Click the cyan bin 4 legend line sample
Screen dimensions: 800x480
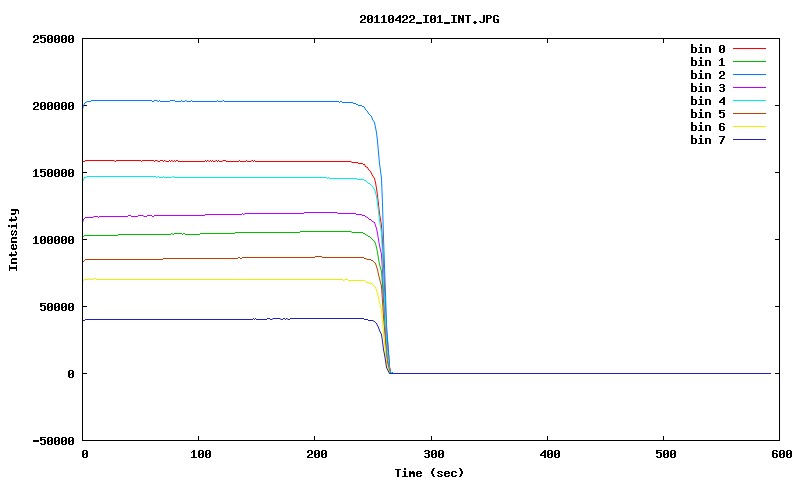749,101
